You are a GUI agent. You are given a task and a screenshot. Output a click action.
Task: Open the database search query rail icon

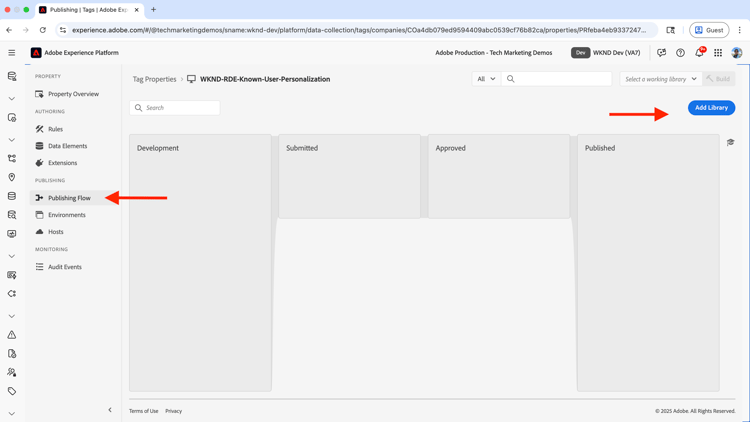(12, 215)
